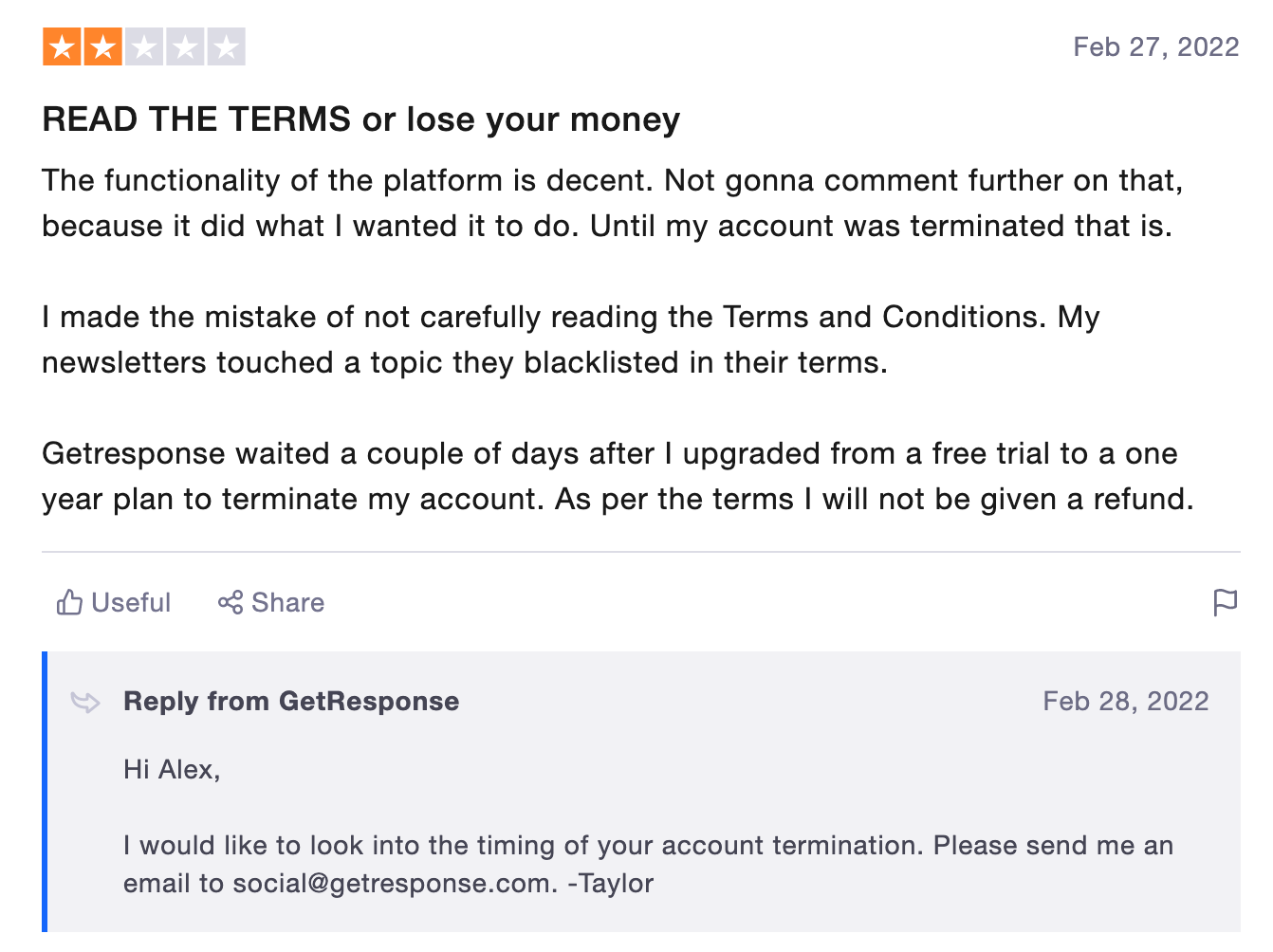The image size is (1273, 952).
Task: Click the second orange star
Action: tap(102, 46)
